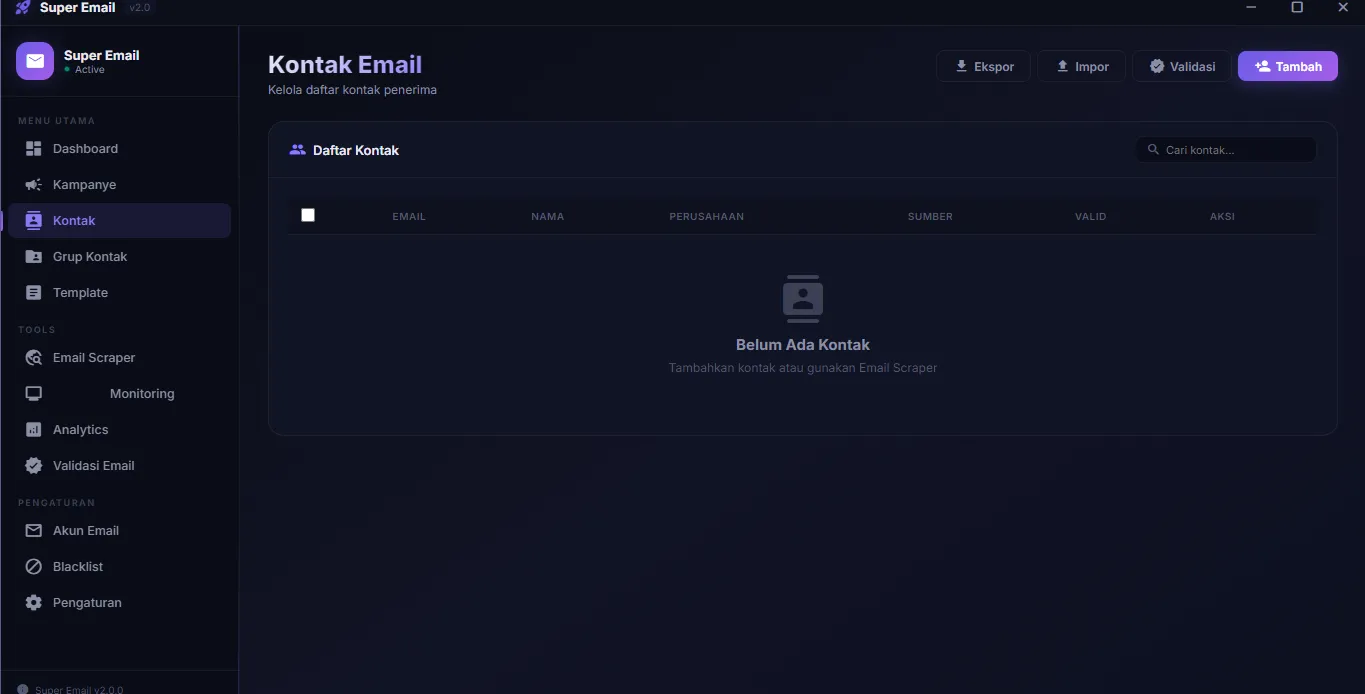
Task: Click the Validasi Email badge icon in sidebar
Action: click(34, 466)
